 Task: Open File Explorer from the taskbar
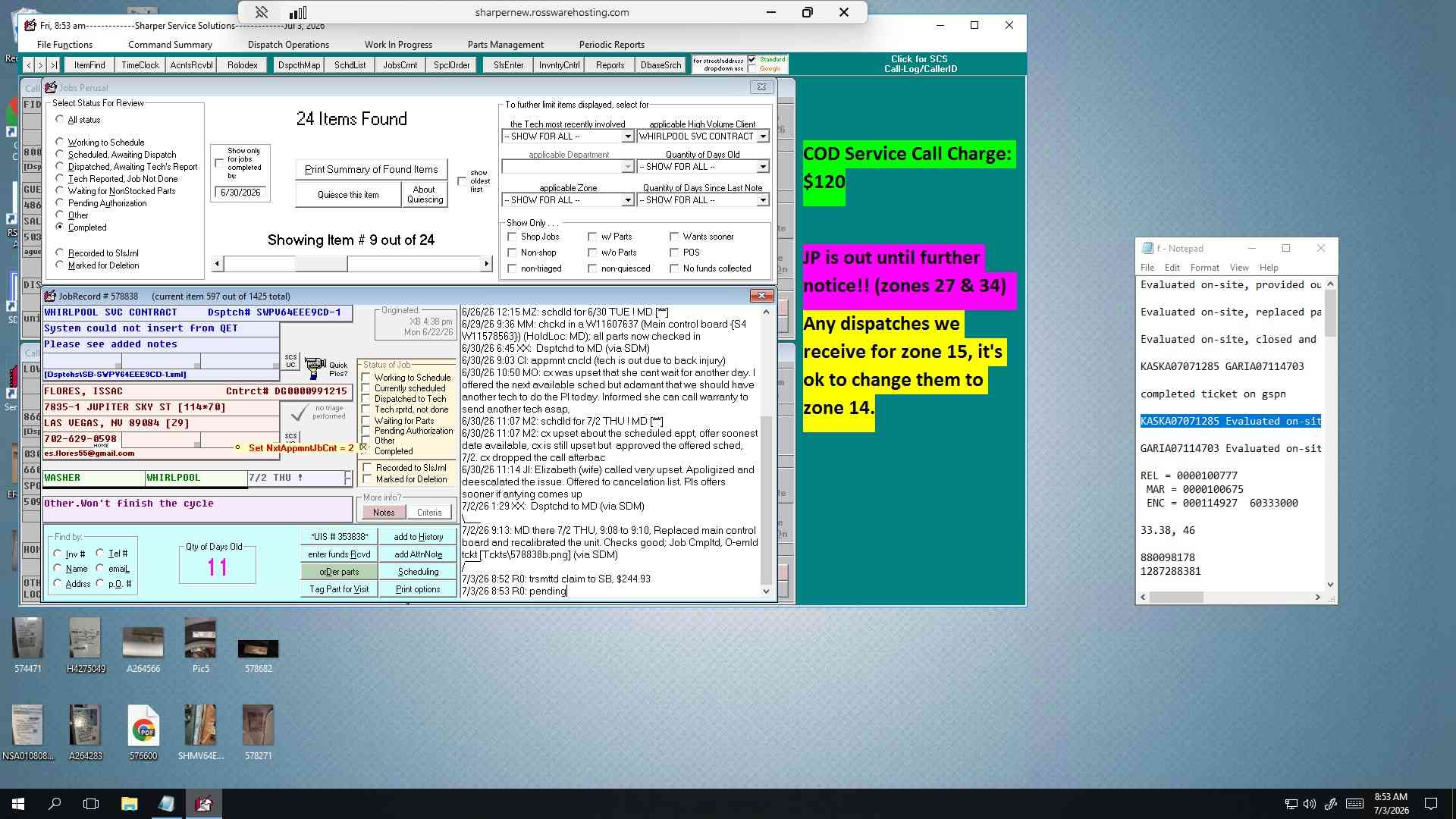129,804
